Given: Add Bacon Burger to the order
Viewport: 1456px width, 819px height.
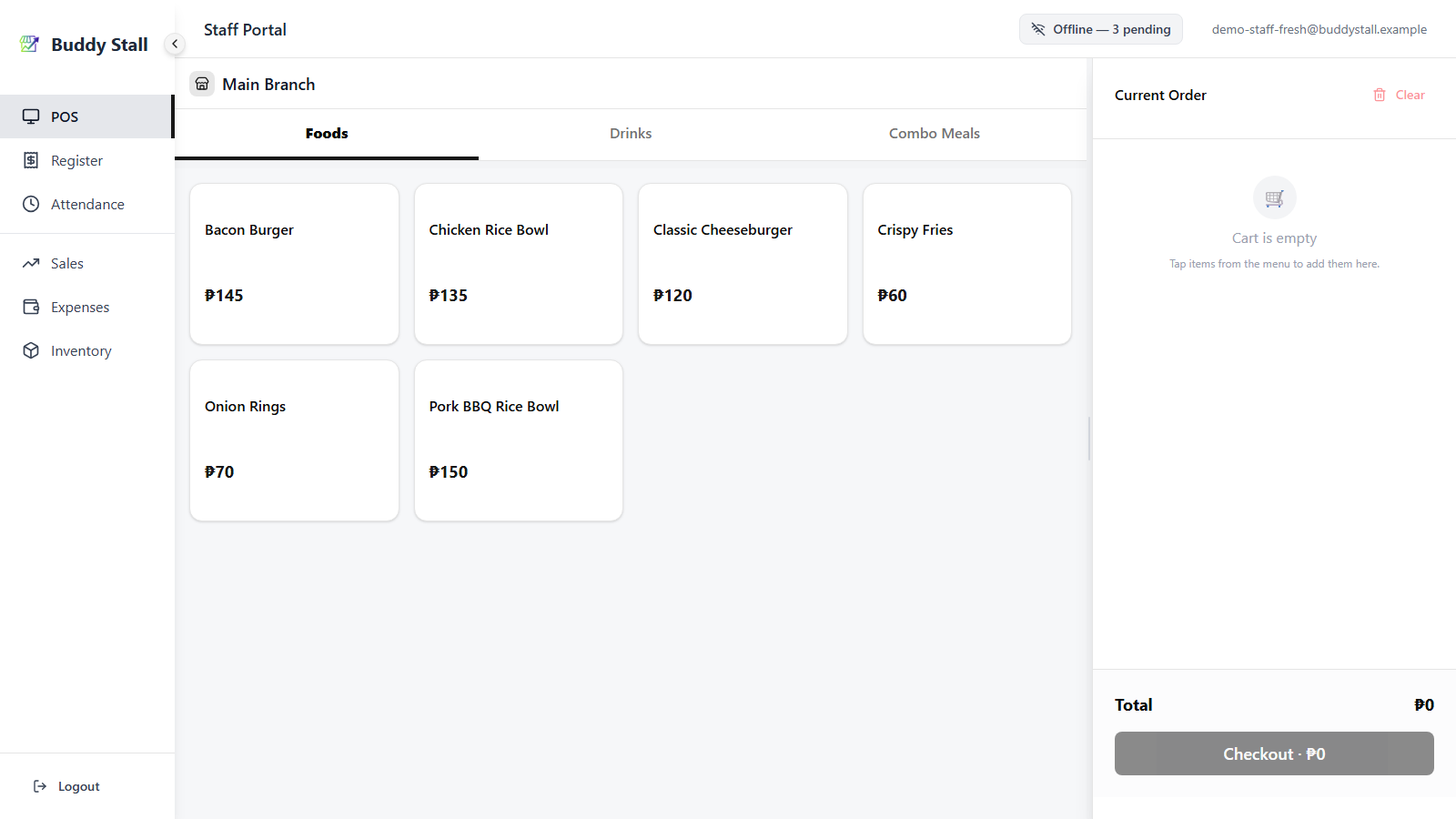Looking at the screenshot, I should click(294, 264).
